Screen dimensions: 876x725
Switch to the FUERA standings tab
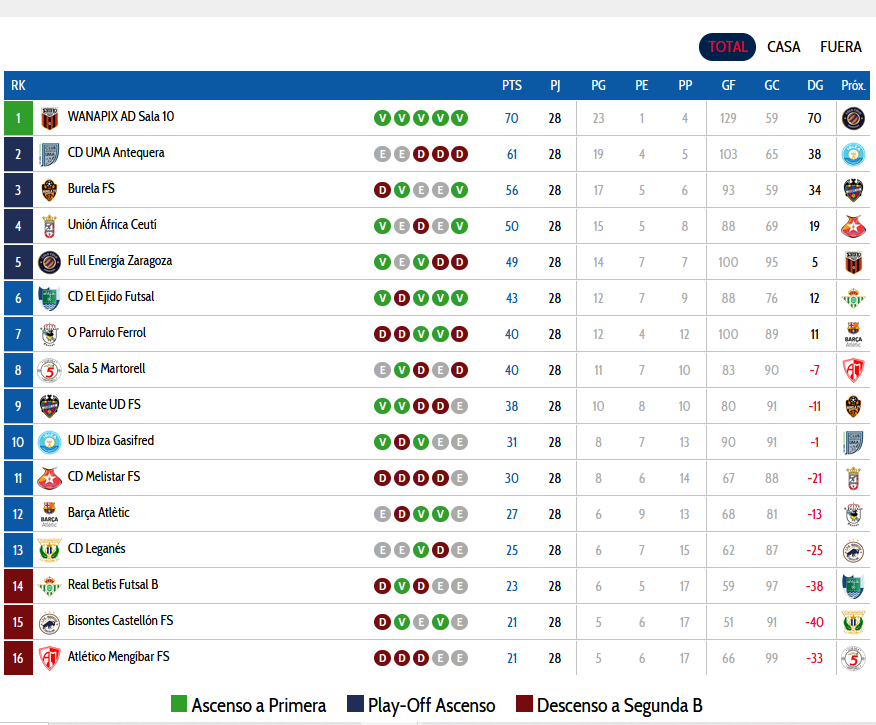coord(841,47)
